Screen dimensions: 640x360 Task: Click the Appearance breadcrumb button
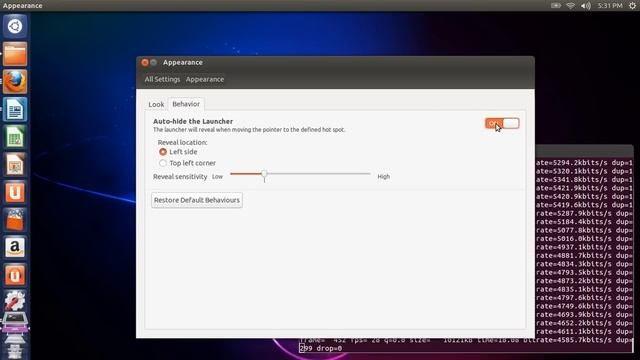[x=205, y=79]
